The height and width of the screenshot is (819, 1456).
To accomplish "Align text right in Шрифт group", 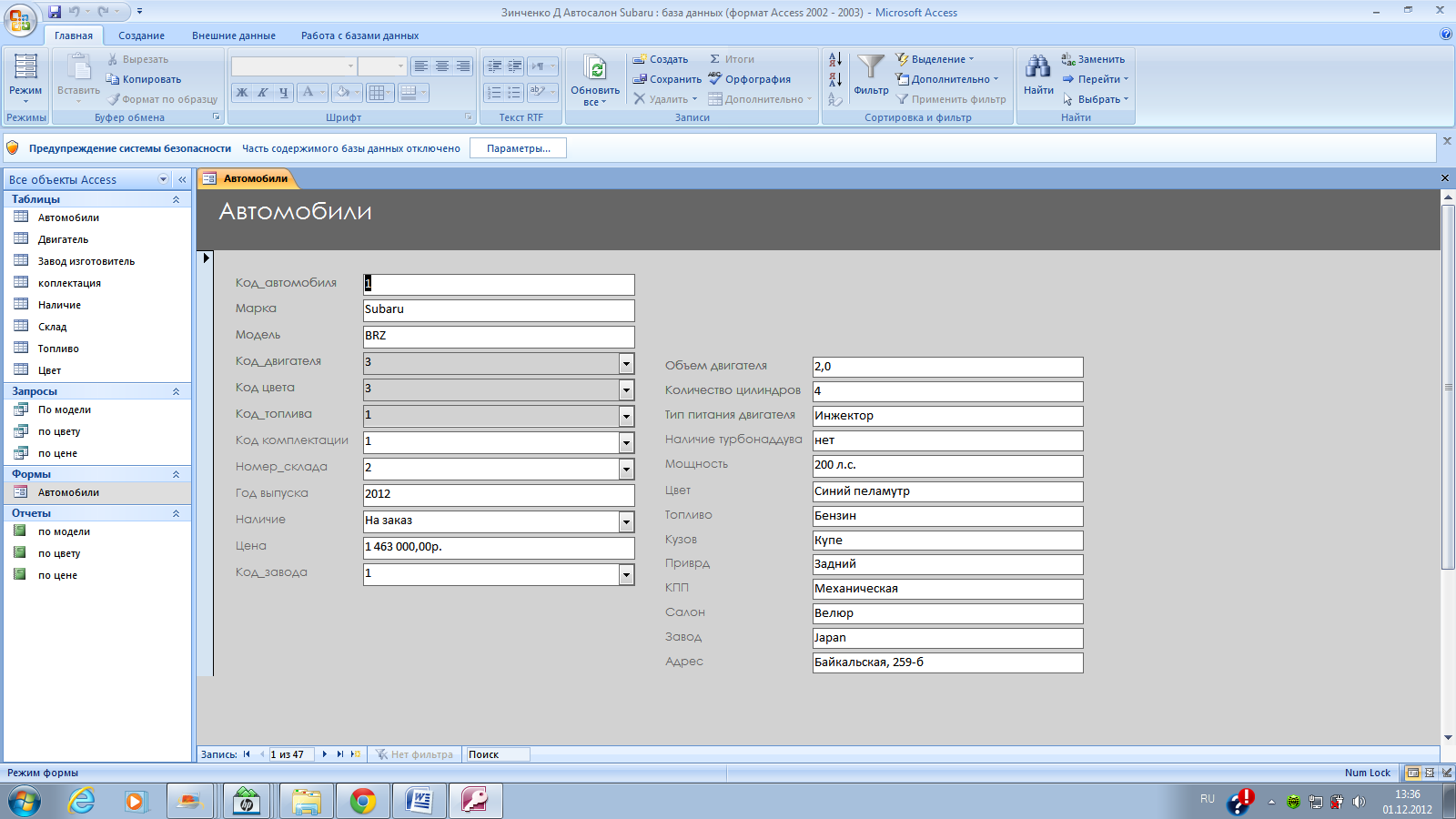I will click(x=462, y=66).
